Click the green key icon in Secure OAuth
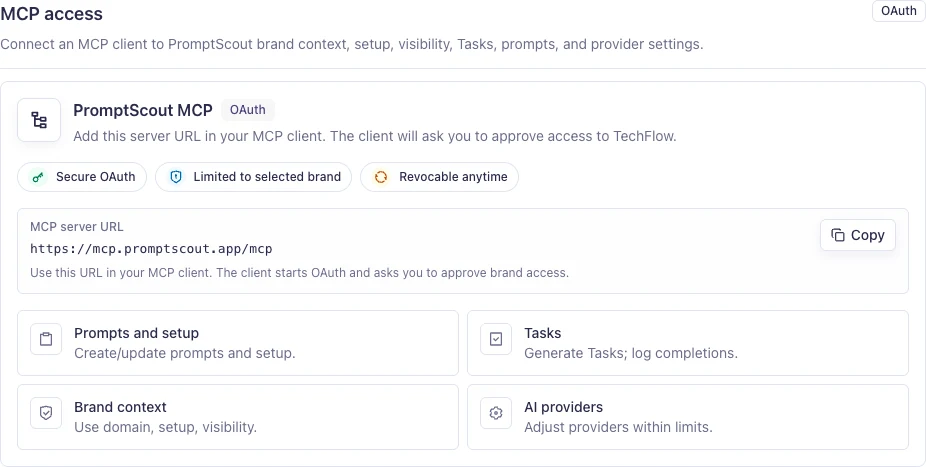Viewport: 926px width, 467px height. (x=38, y=177)
